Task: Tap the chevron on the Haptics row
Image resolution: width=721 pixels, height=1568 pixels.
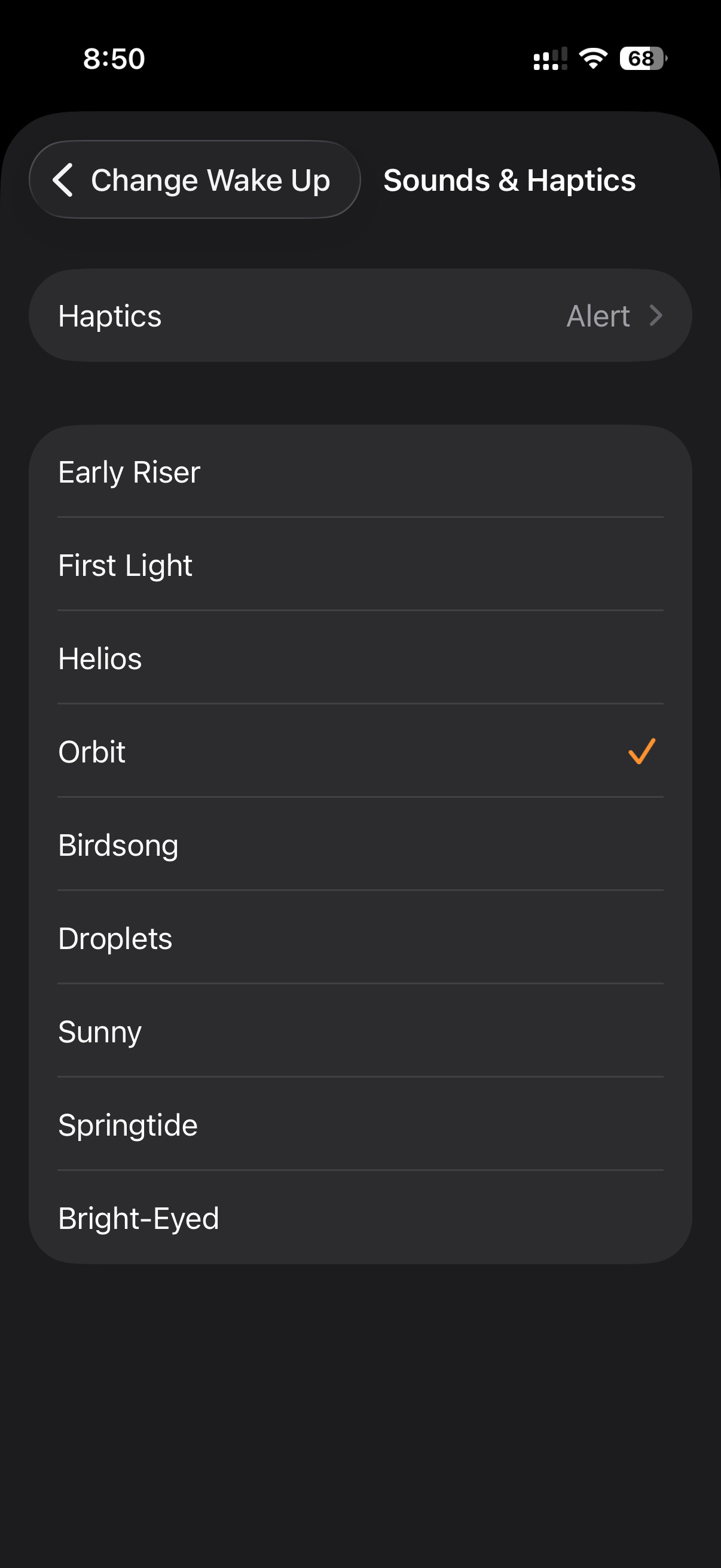Action: pos(656,315)
